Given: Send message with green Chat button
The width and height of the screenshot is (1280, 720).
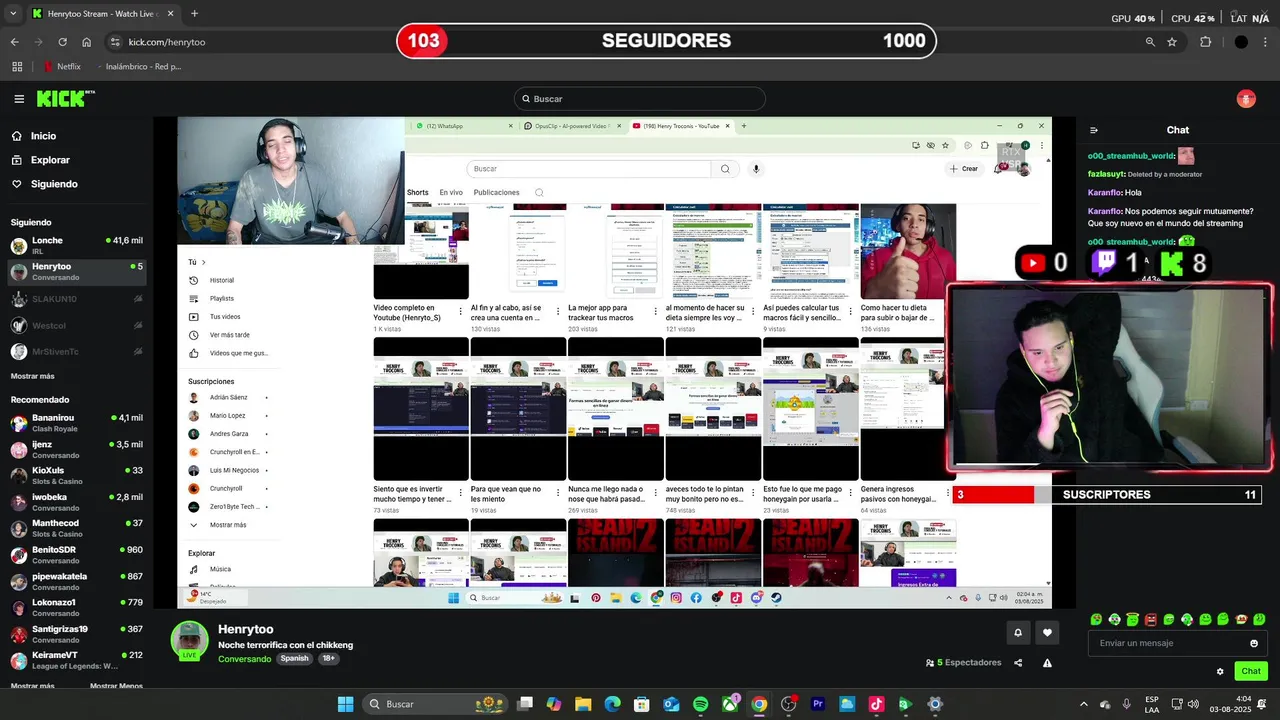Looking at the screenshot, I should [x=1250, y=671].
